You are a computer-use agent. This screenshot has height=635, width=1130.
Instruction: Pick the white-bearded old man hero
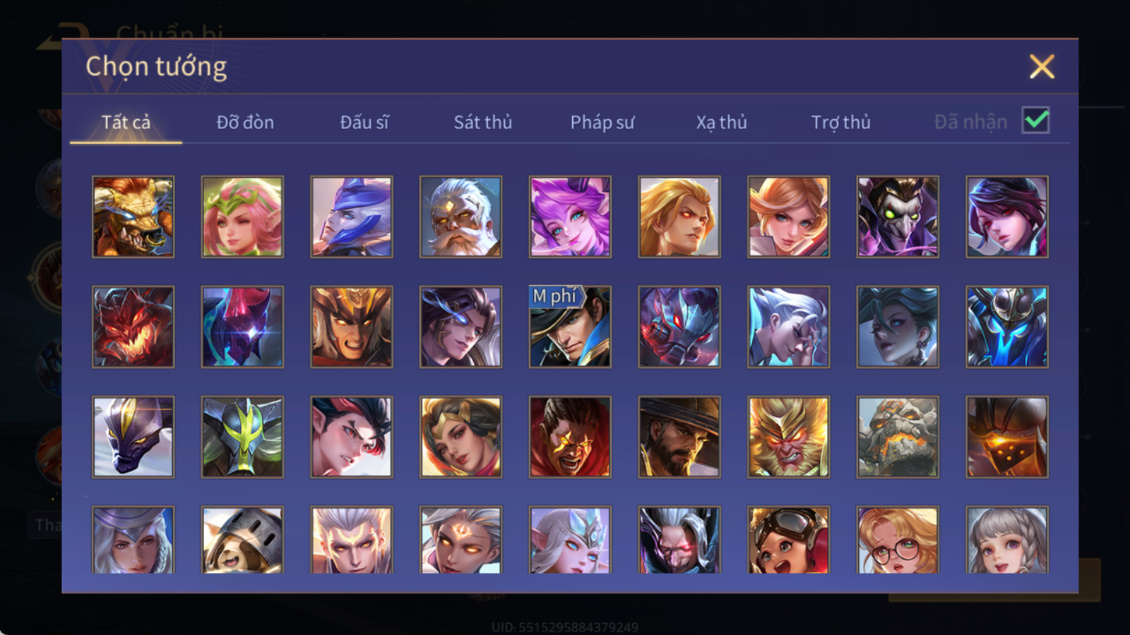(461, 217)
